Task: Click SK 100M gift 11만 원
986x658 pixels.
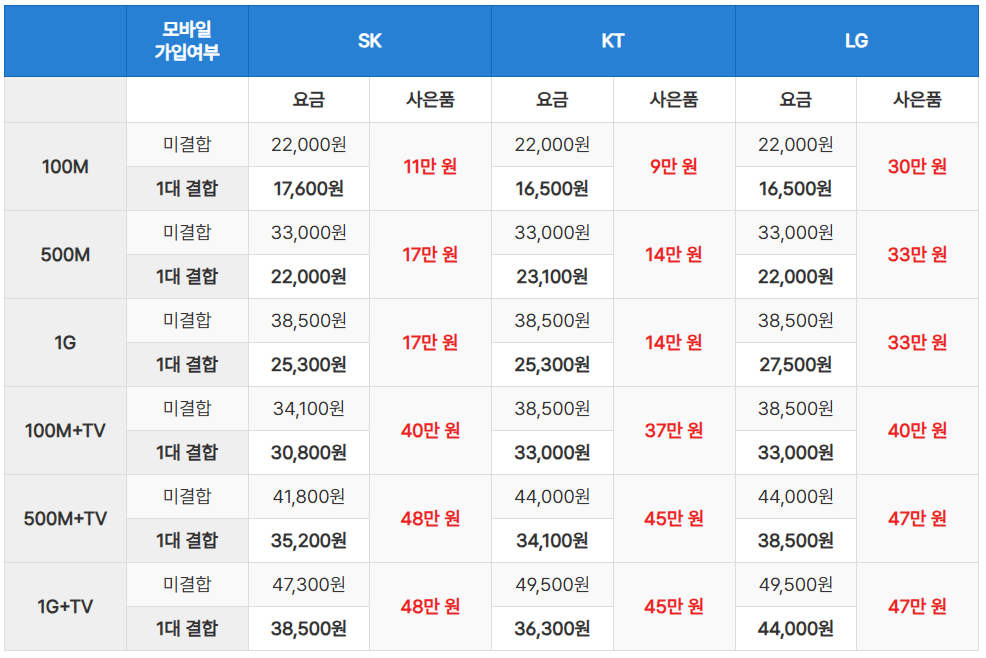Action: (430, 167)
